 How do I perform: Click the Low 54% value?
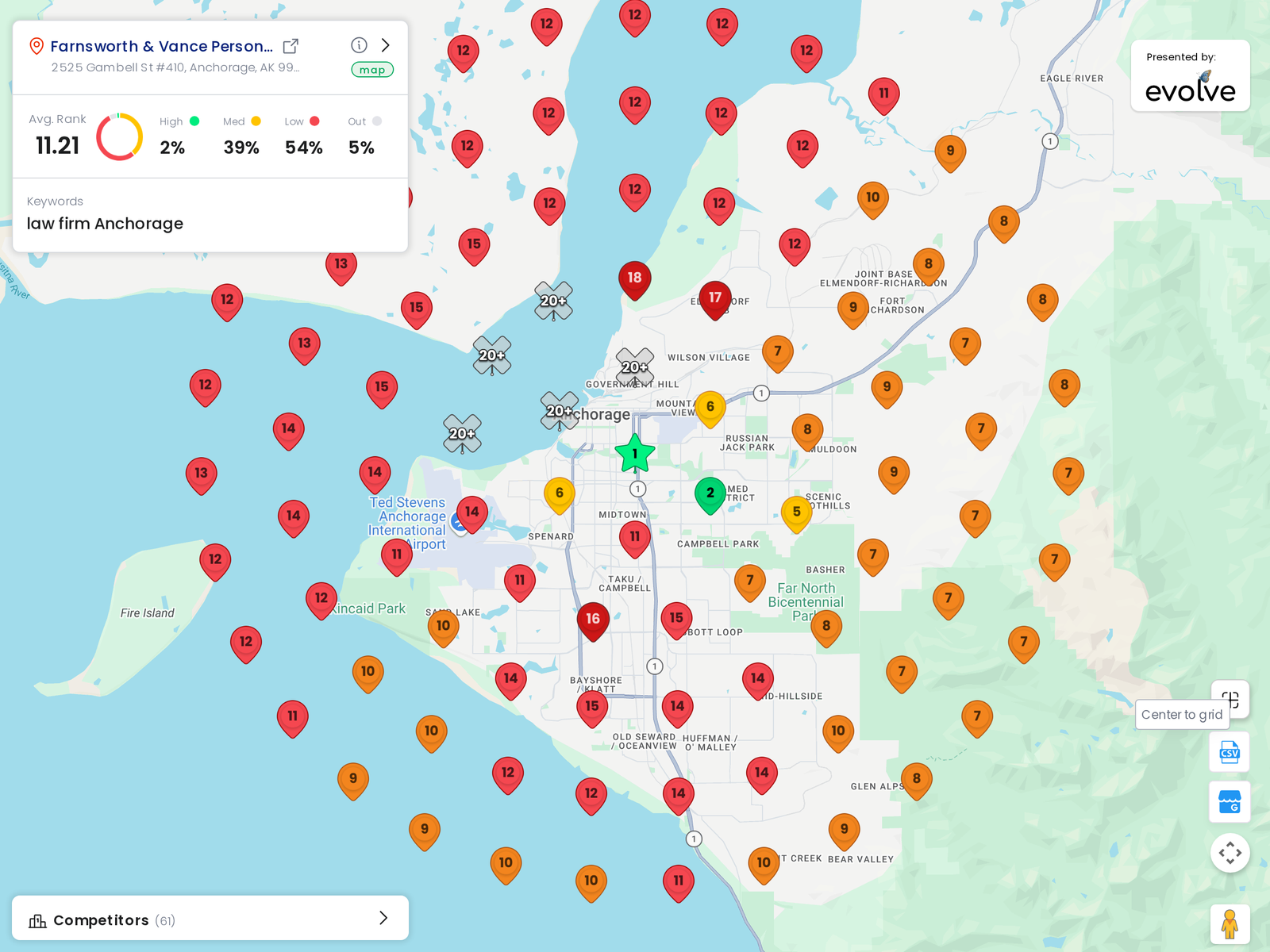[304, 148]
